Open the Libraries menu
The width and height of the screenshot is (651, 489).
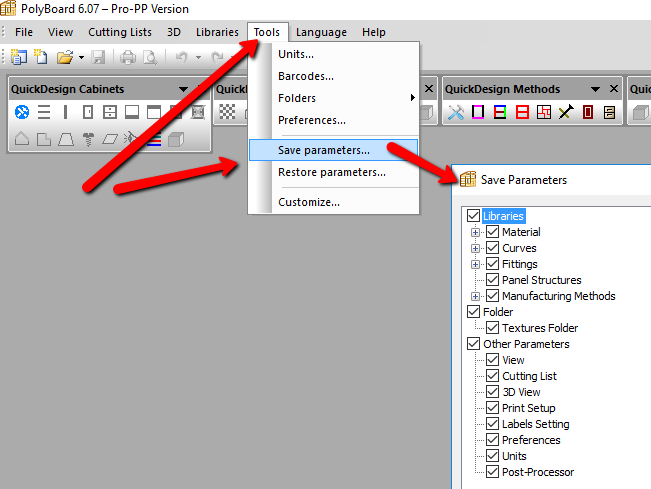click(217, 32)
